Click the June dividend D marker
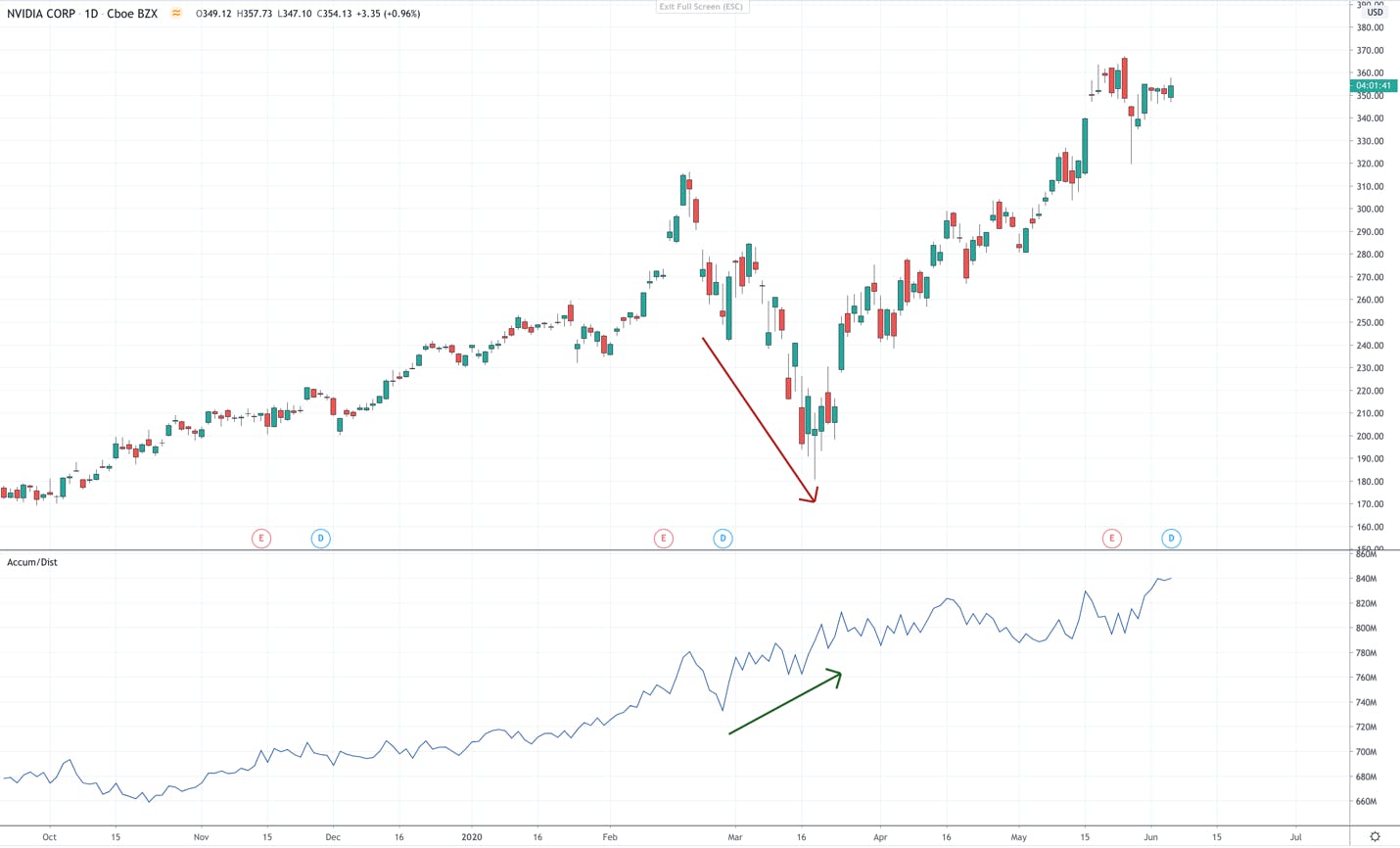Screen dimensions: 1400x848 tap(1171, 539)
